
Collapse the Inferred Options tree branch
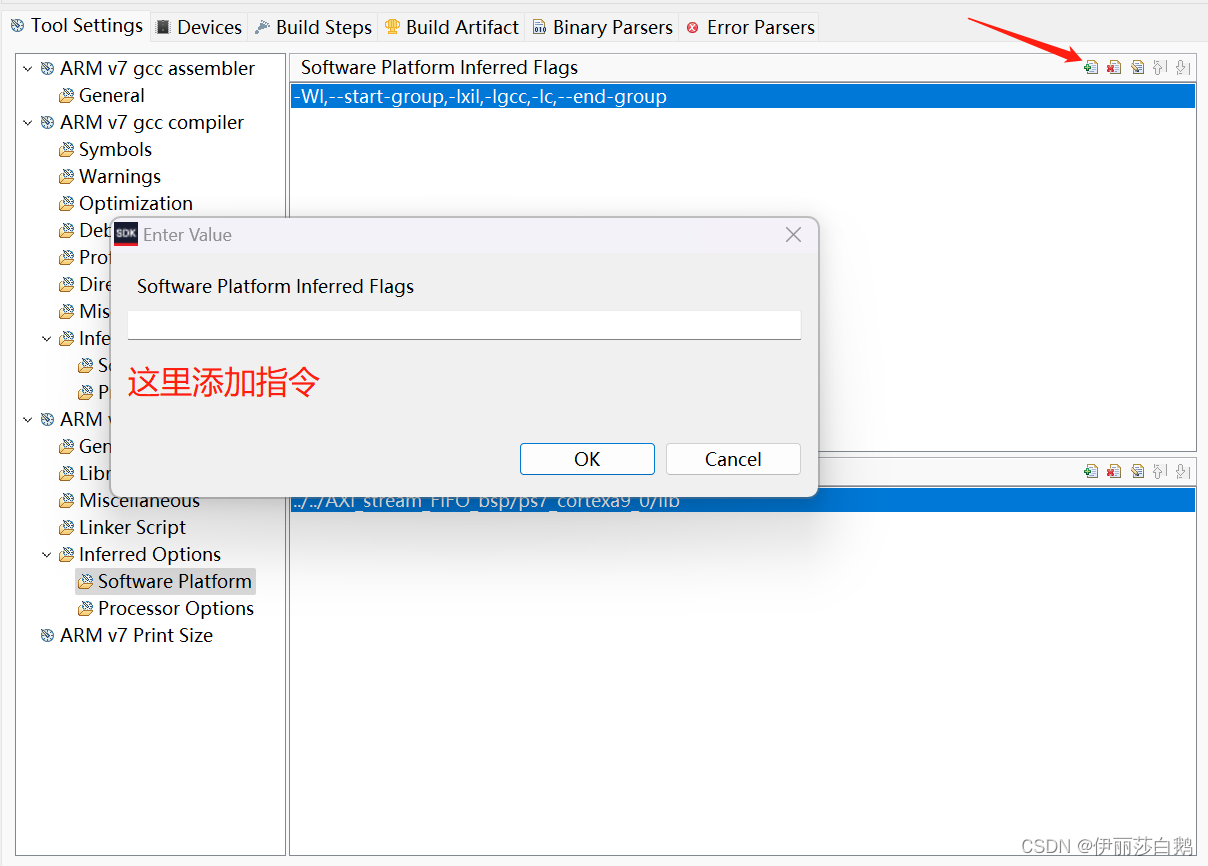(46, 554)
